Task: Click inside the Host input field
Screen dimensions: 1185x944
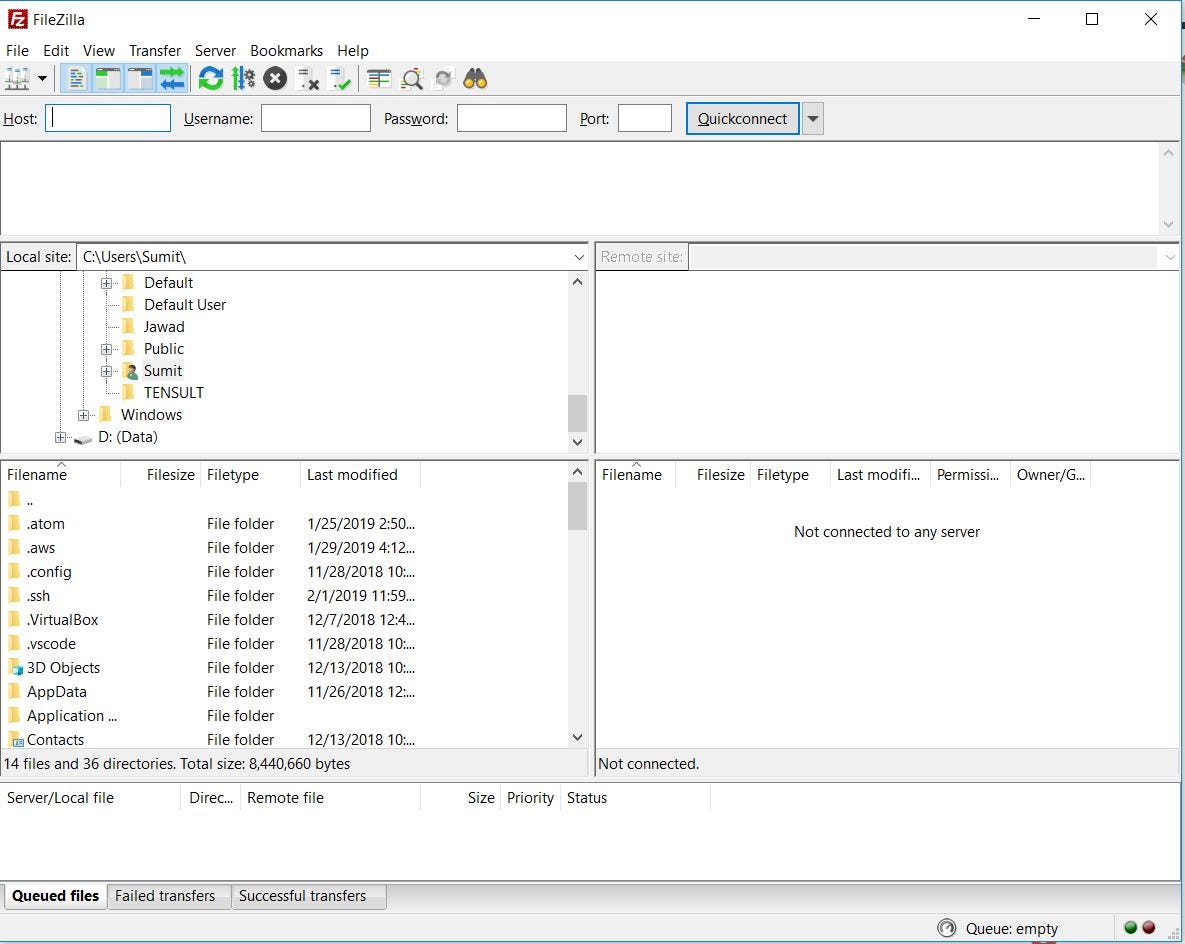Action: [108, 118]
